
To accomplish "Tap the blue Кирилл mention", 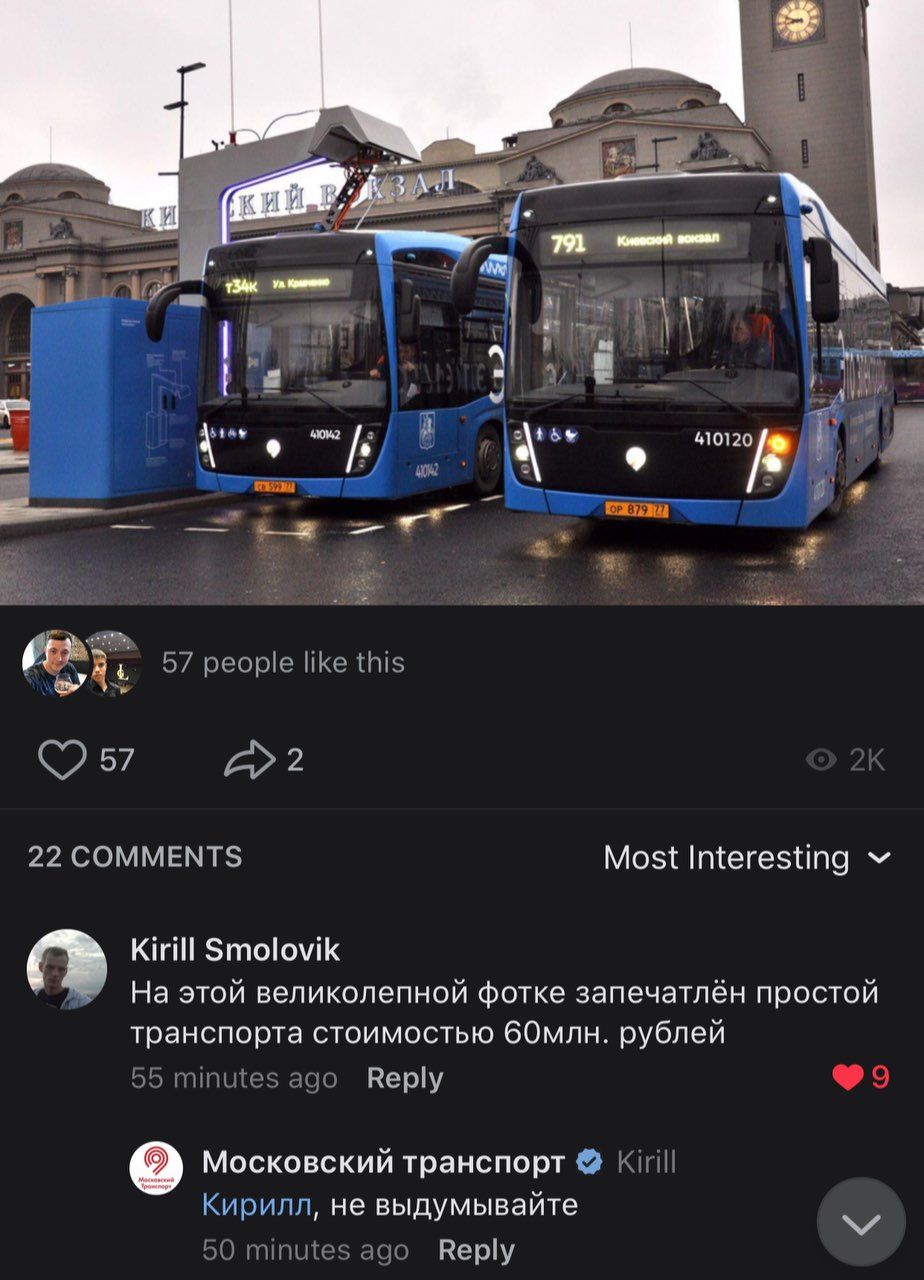I will pos(257,1205).
